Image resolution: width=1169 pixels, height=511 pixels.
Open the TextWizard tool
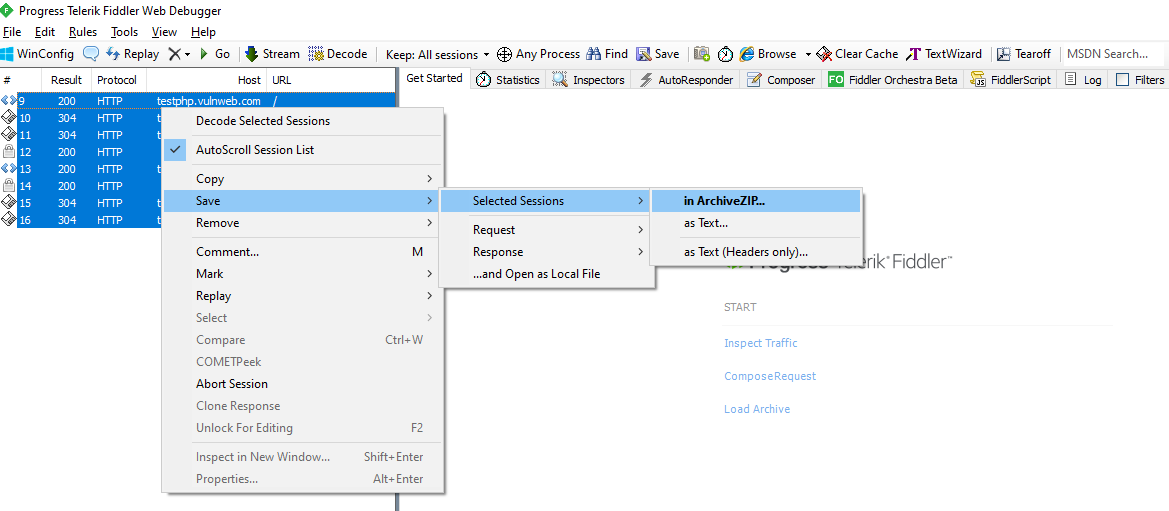pos(944,54)
